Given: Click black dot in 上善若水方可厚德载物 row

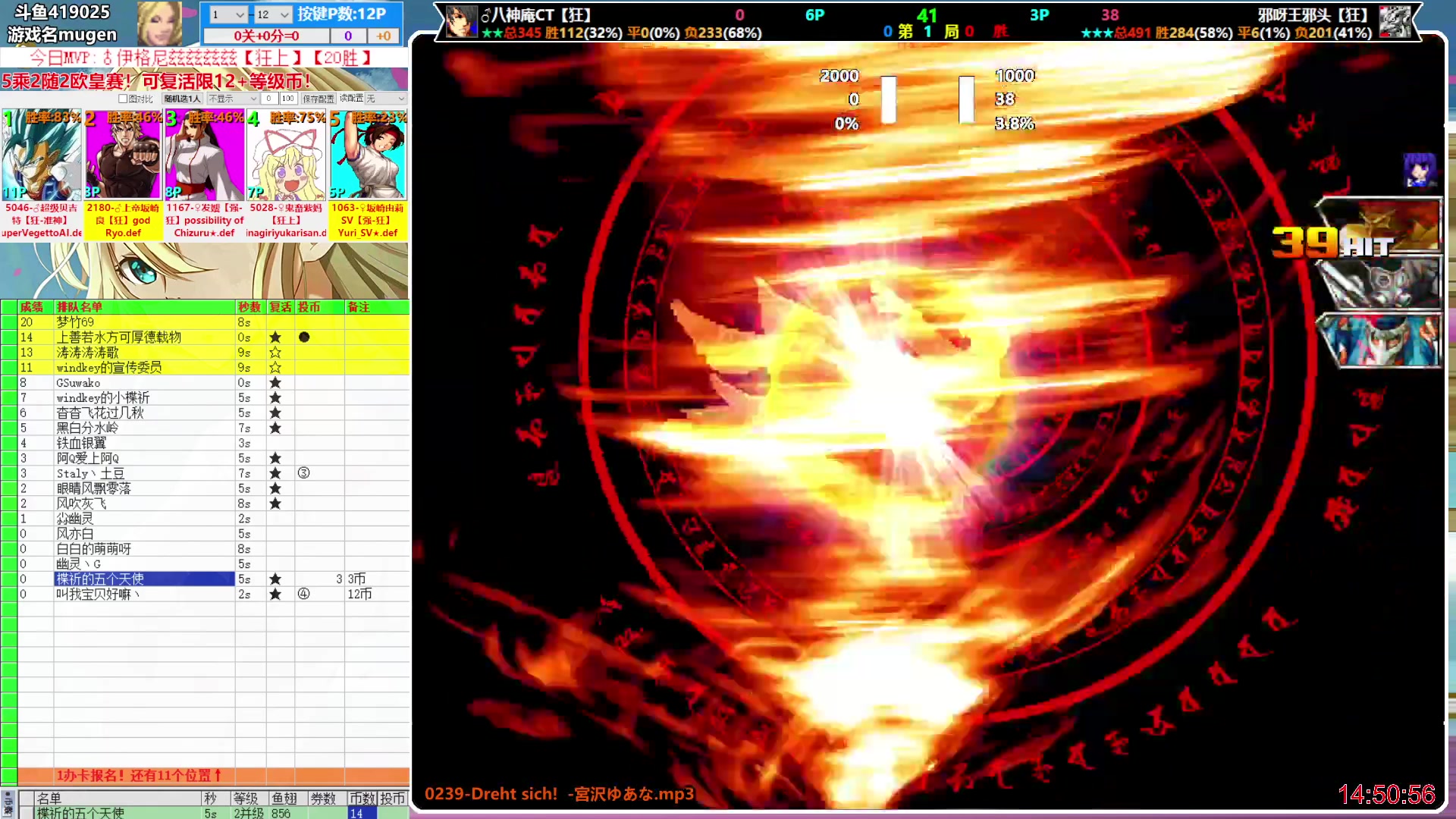Looking at the screenshot, I should [304, 337].
